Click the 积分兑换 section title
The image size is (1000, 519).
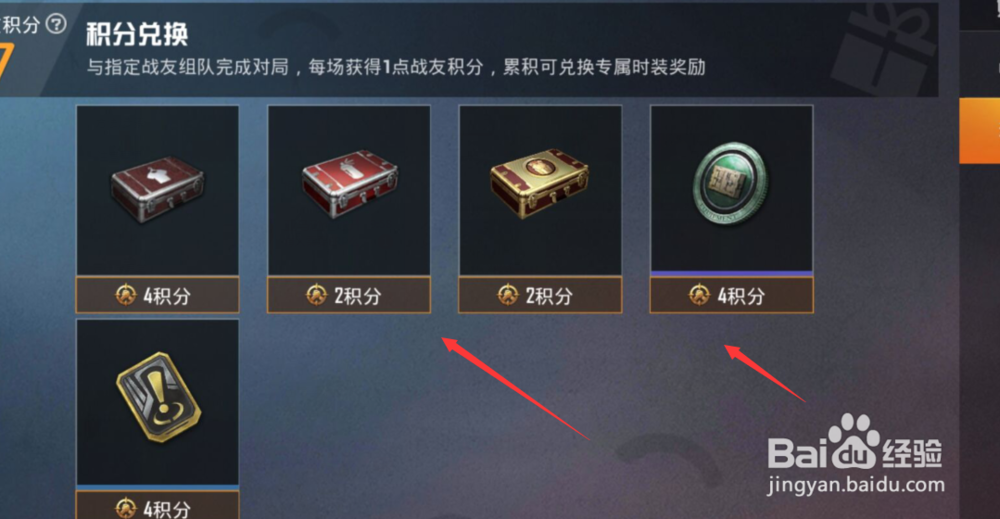137,34
